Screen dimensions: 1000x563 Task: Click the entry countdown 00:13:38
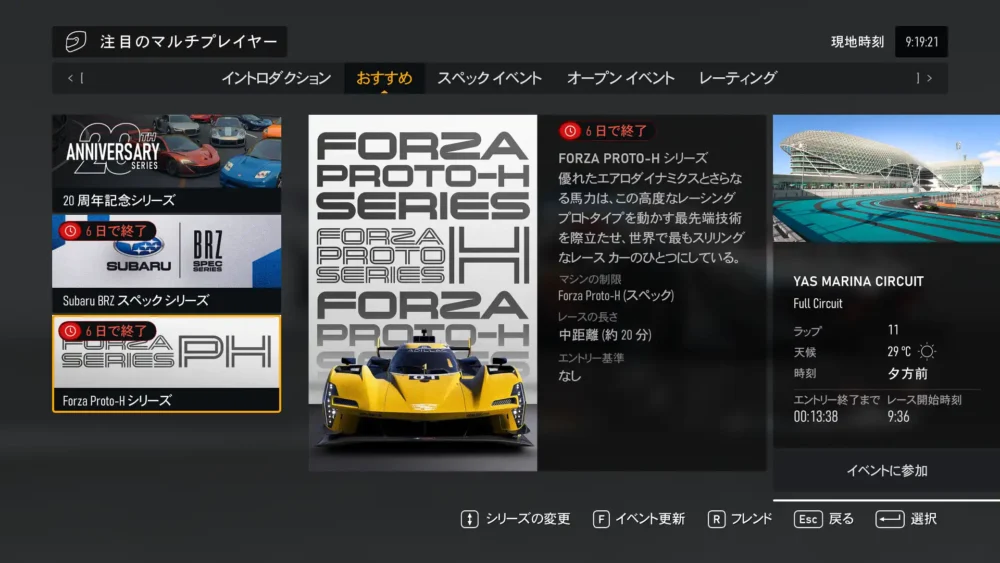pyautogui.click(x=816, y=416)
